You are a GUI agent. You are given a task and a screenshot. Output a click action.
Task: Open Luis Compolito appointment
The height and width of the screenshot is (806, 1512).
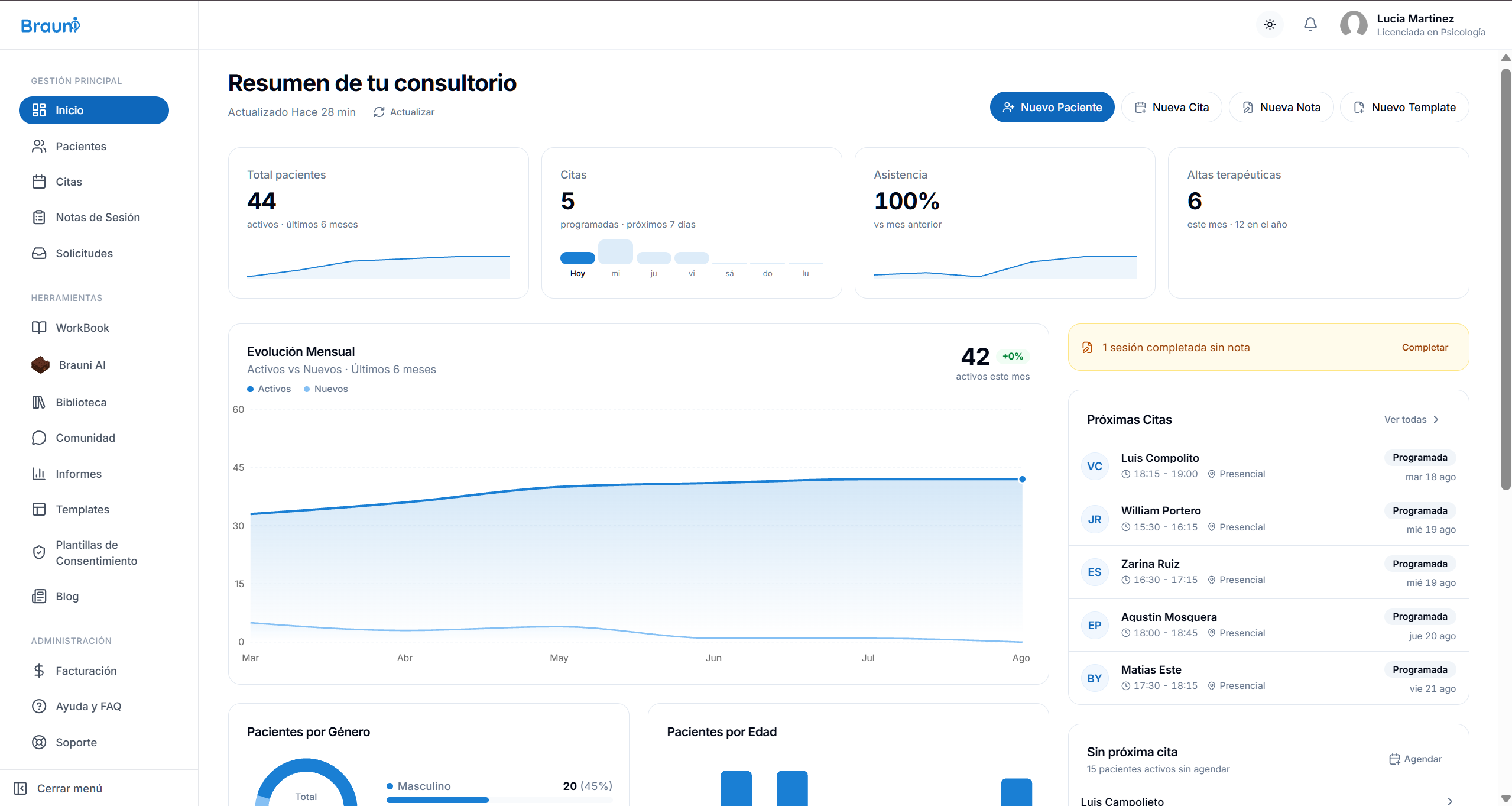(1268, 467)
